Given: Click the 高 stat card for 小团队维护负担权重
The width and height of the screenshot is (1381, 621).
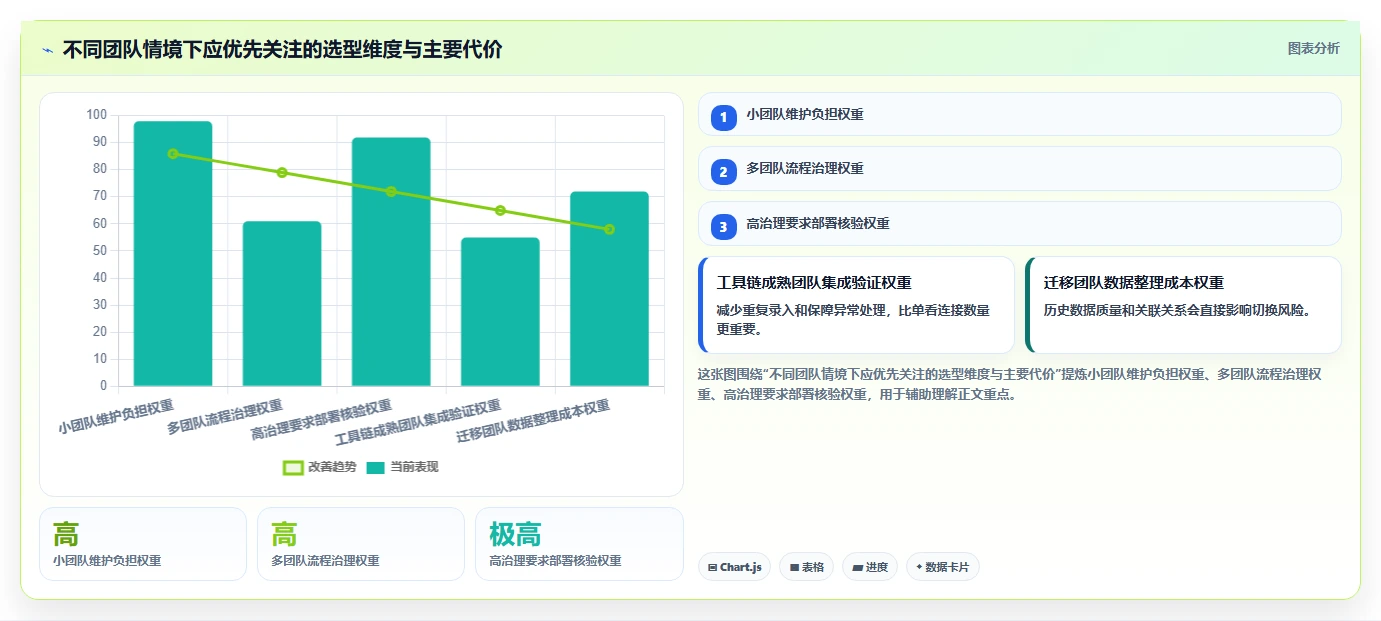Looking at the screenshot, I should [x=143, y=544].
